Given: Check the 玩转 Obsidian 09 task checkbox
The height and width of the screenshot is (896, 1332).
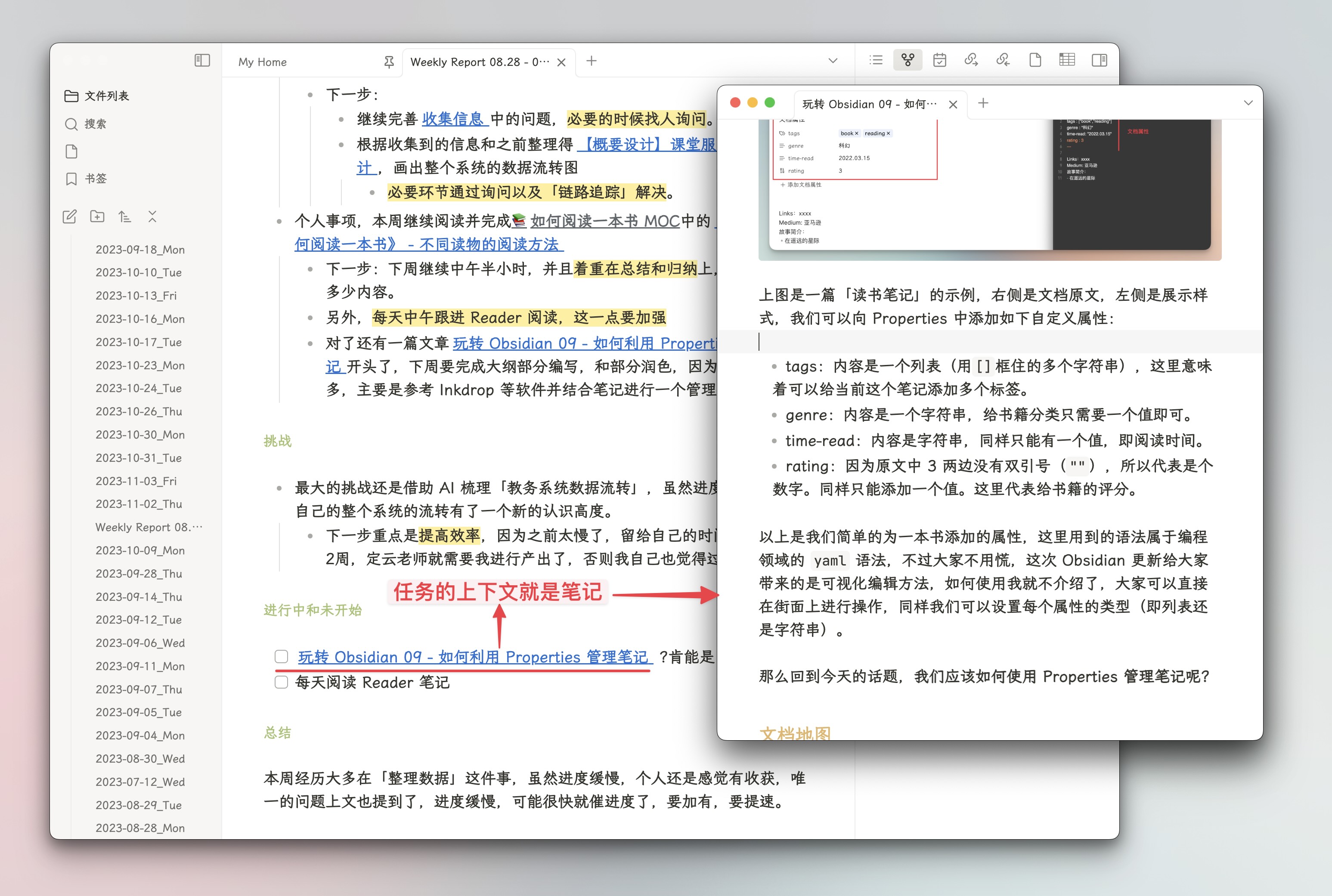Looking at the screenshot, I should pos(281,657).
